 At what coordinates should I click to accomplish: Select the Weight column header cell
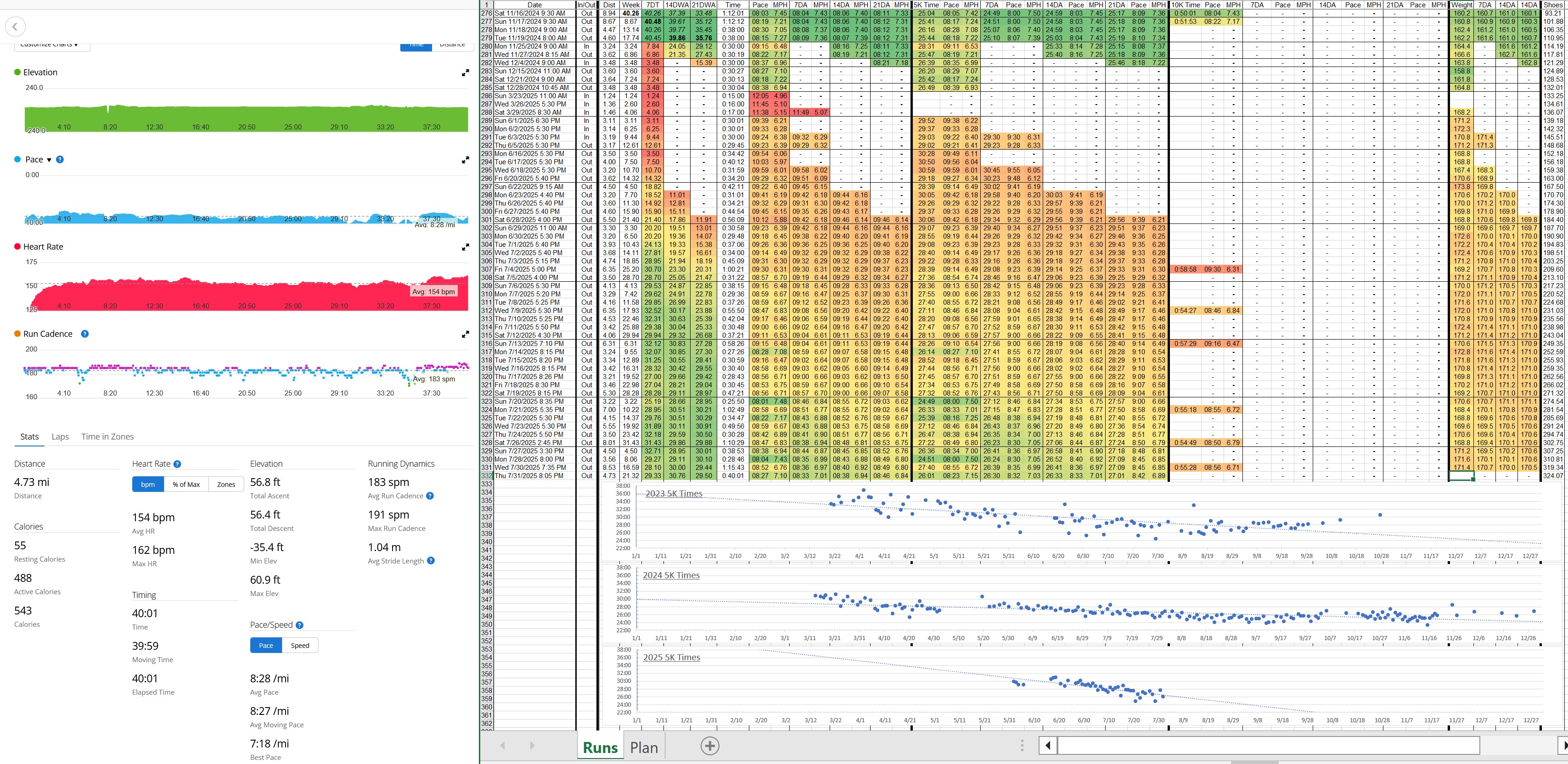click(1461, 5)
